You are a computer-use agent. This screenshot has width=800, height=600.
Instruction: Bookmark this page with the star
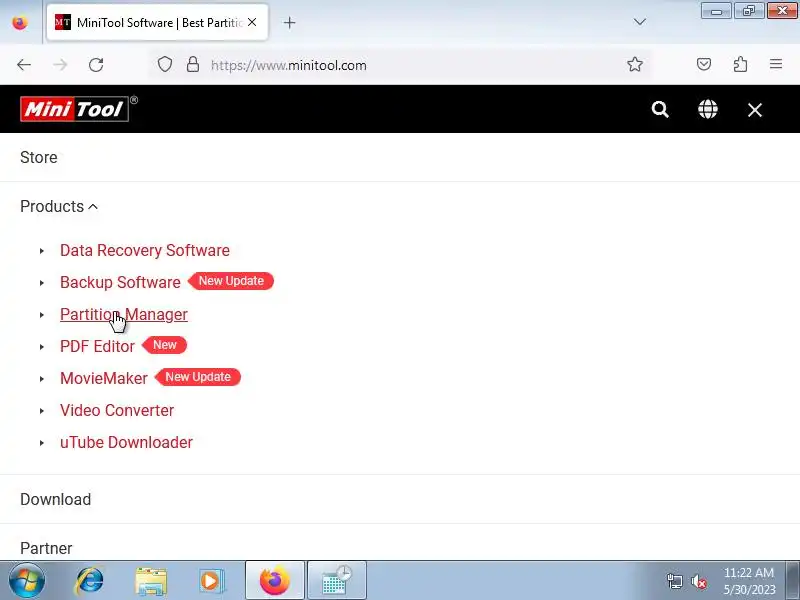click(x=635, y=64)
